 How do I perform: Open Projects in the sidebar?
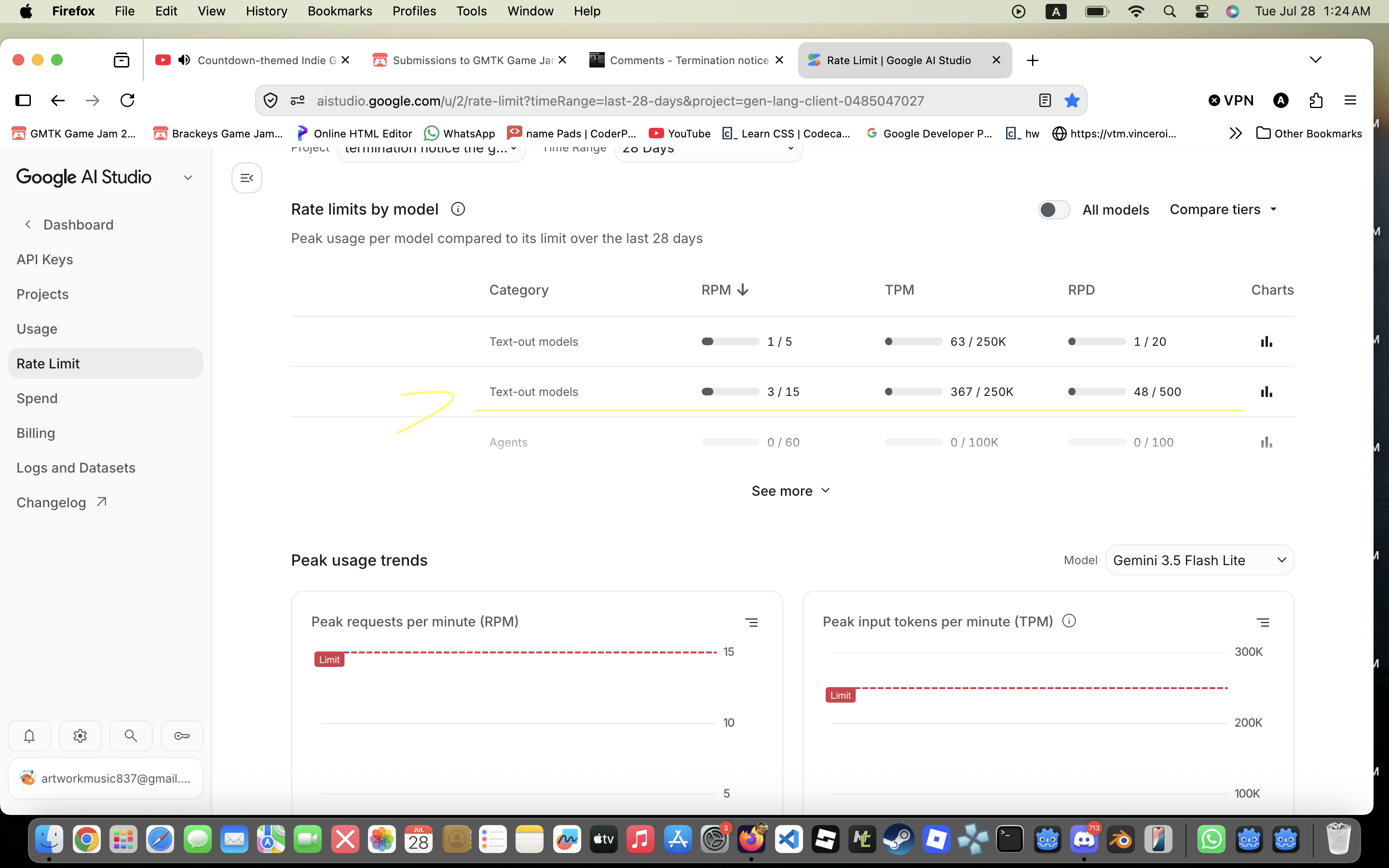[x=106, y=294]
